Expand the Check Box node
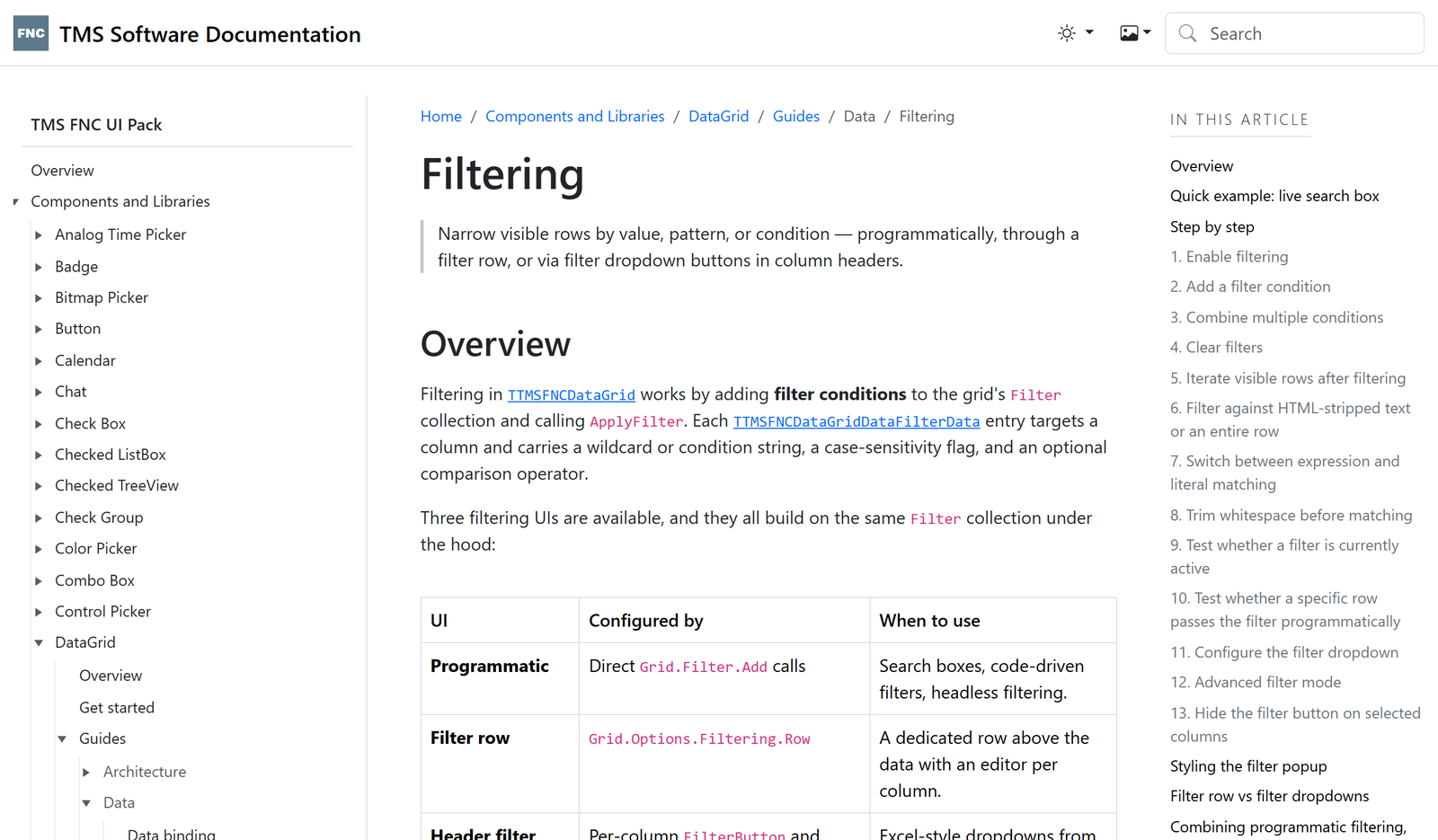Screen dimensions: 1438x840 [39, 423]
